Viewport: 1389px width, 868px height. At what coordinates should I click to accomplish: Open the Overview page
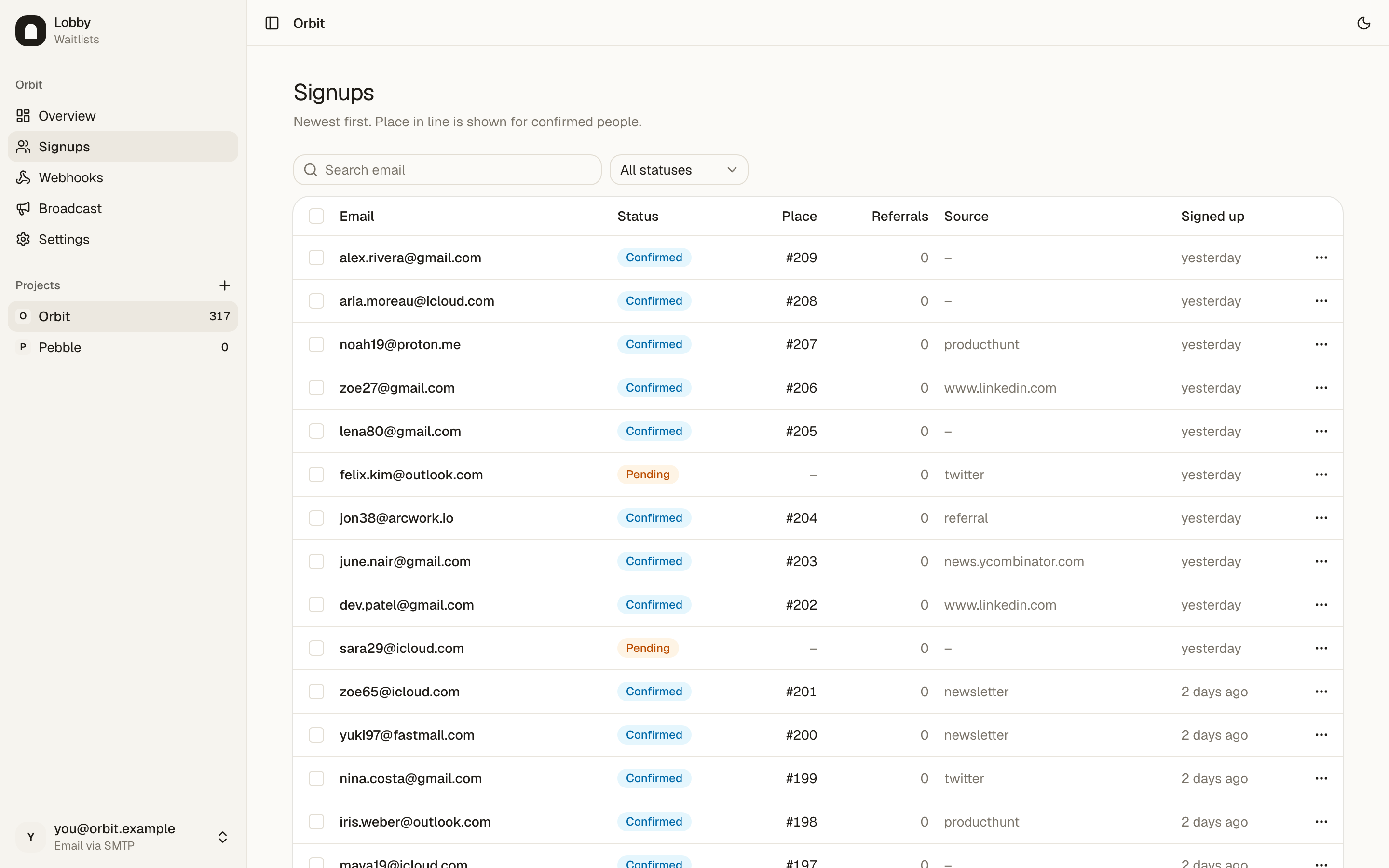pyautogui.click(x=123, y=116)
